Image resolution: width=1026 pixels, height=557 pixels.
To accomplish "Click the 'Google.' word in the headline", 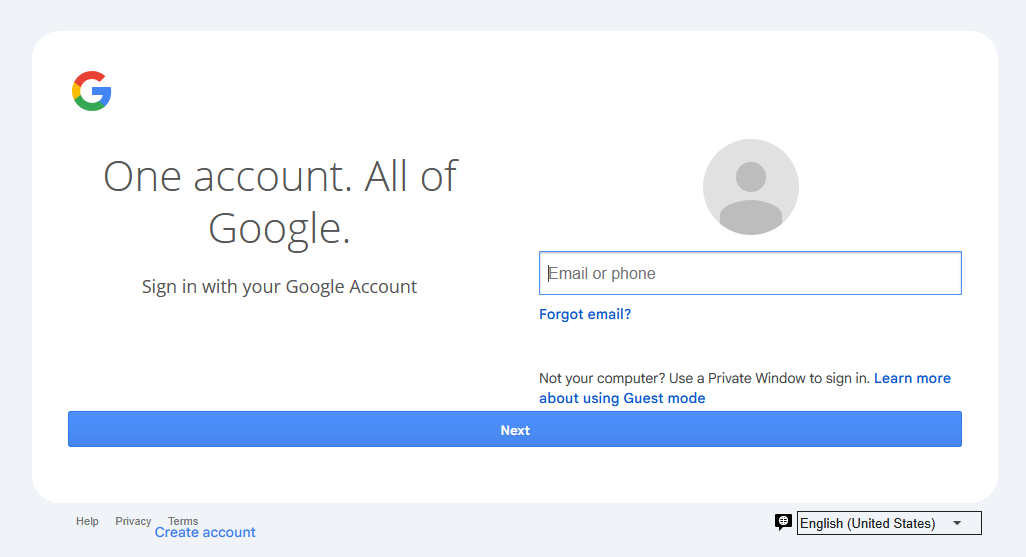I will [x=279, y=228].
